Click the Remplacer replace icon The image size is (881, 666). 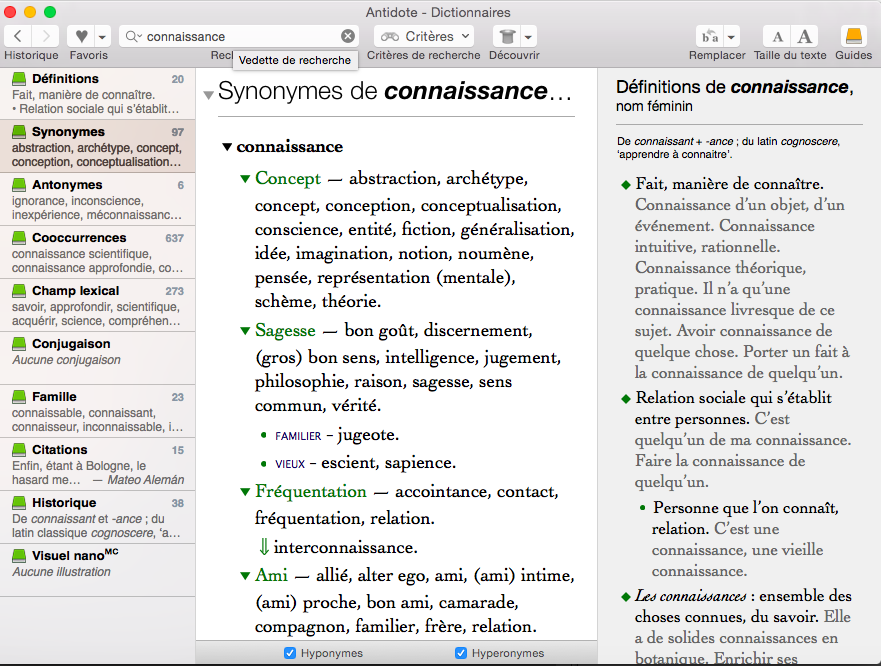710,37
